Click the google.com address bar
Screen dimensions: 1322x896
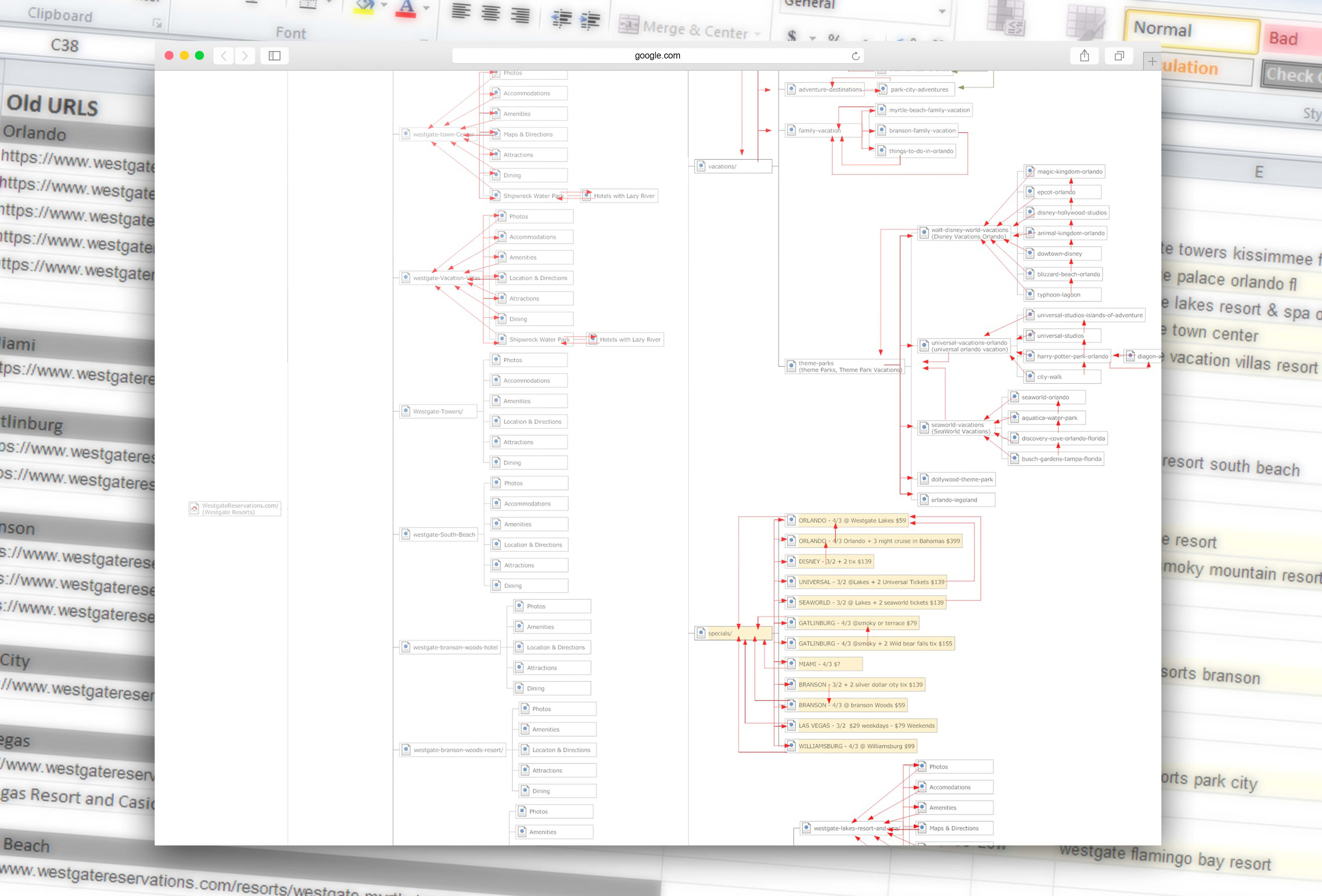[657, 56]
